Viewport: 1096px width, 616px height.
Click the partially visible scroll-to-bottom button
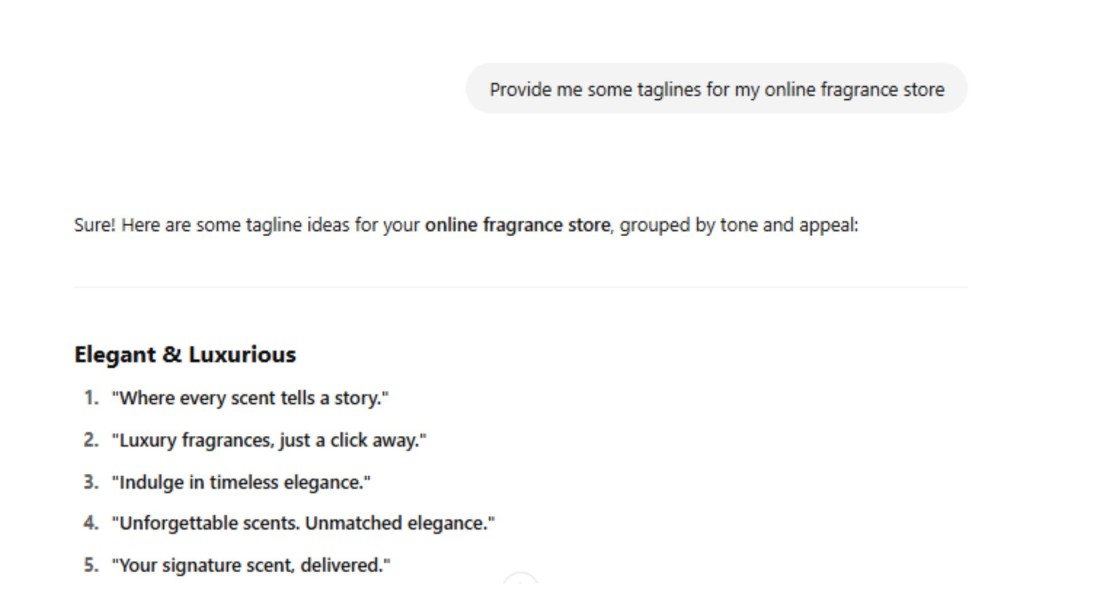click(521, 578)
